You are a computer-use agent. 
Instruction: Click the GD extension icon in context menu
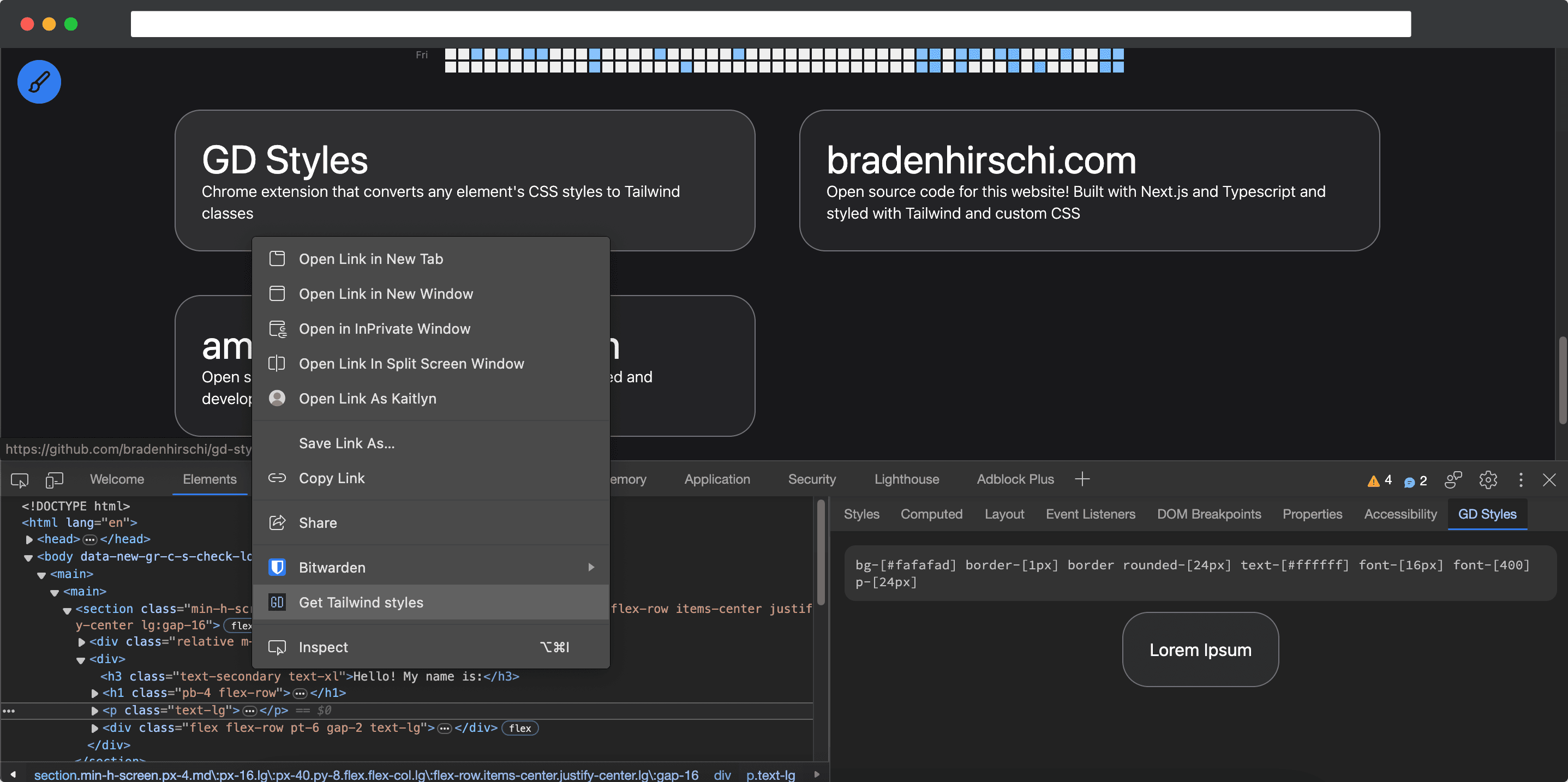point(277,602)
